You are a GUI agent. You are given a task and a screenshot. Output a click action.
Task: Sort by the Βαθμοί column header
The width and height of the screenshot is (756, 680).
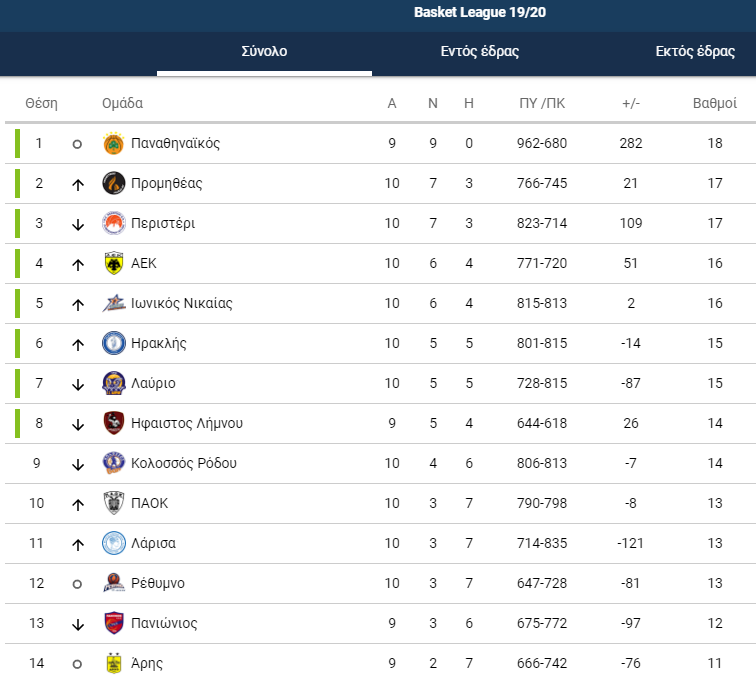click(715, 103)
